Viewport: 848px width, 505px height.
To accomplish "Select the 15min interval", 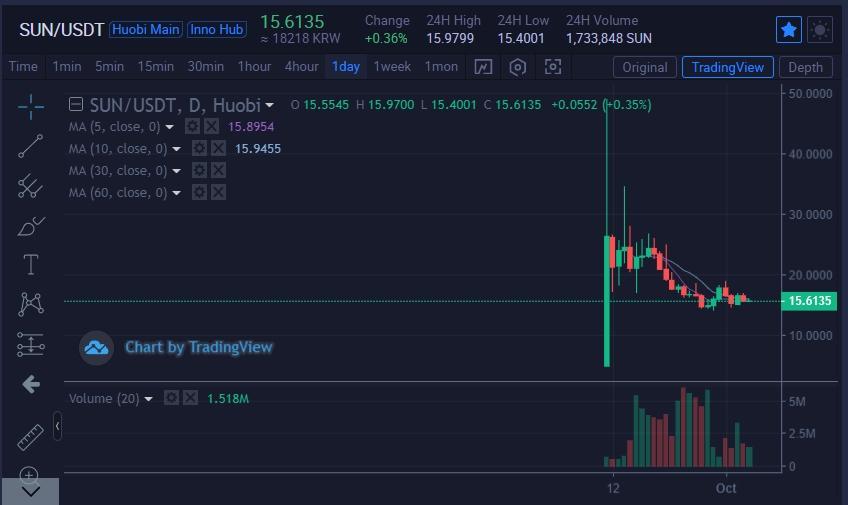I will pos(156,67).
